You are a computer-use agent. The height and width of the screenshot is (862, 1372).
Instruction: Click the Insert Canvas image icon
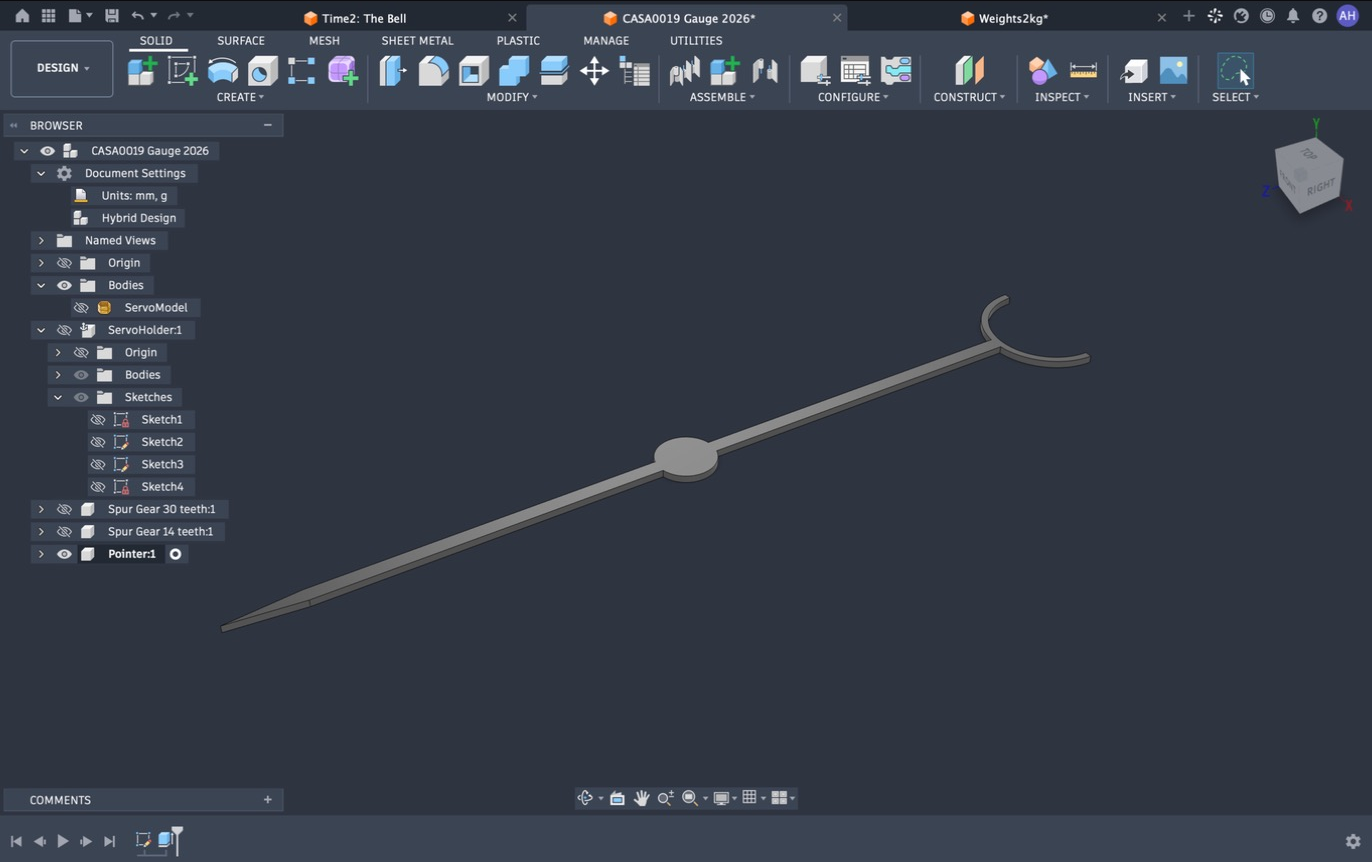coord(1173,70)
